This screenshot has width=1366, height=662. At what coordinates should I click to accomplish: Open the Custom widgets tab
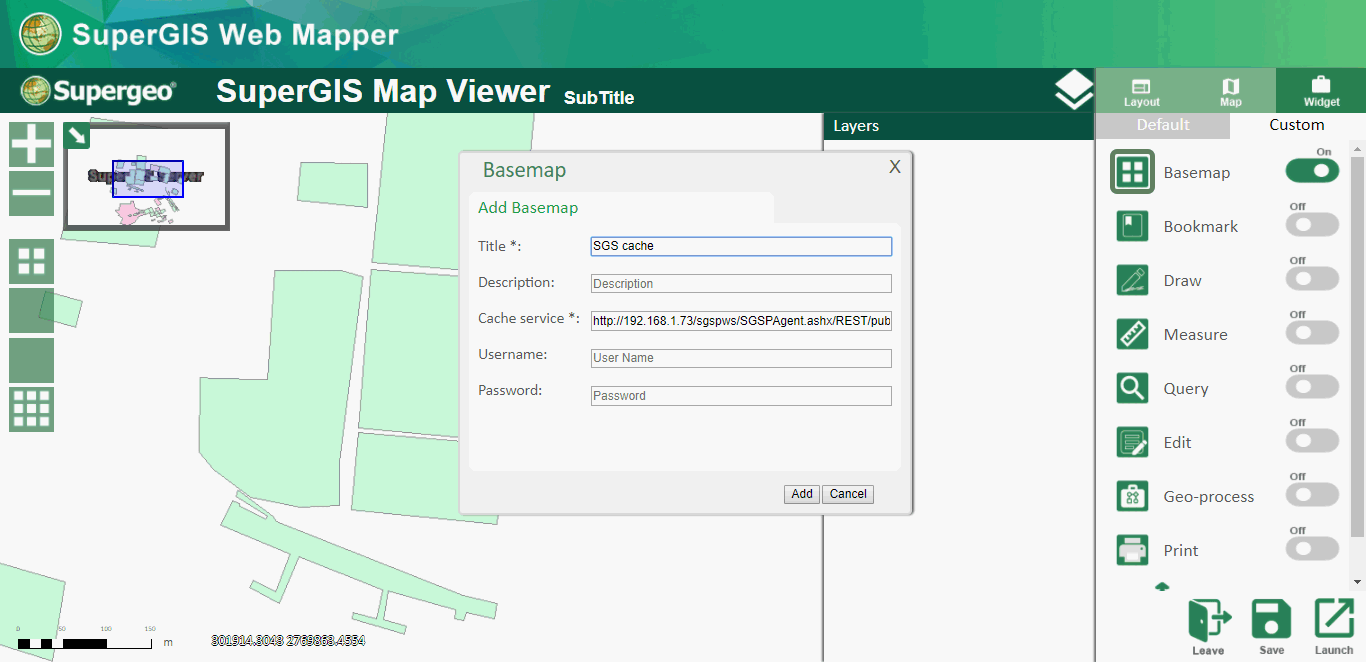coord(1297,125)
